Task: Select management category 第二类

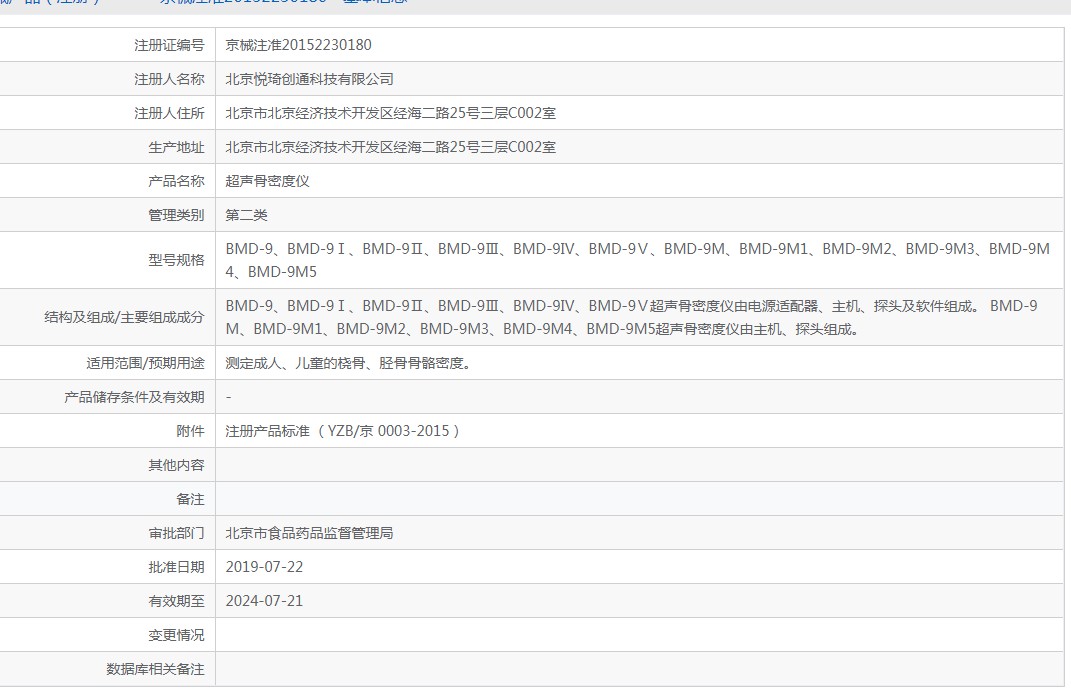Action: (x=247, y=216)
